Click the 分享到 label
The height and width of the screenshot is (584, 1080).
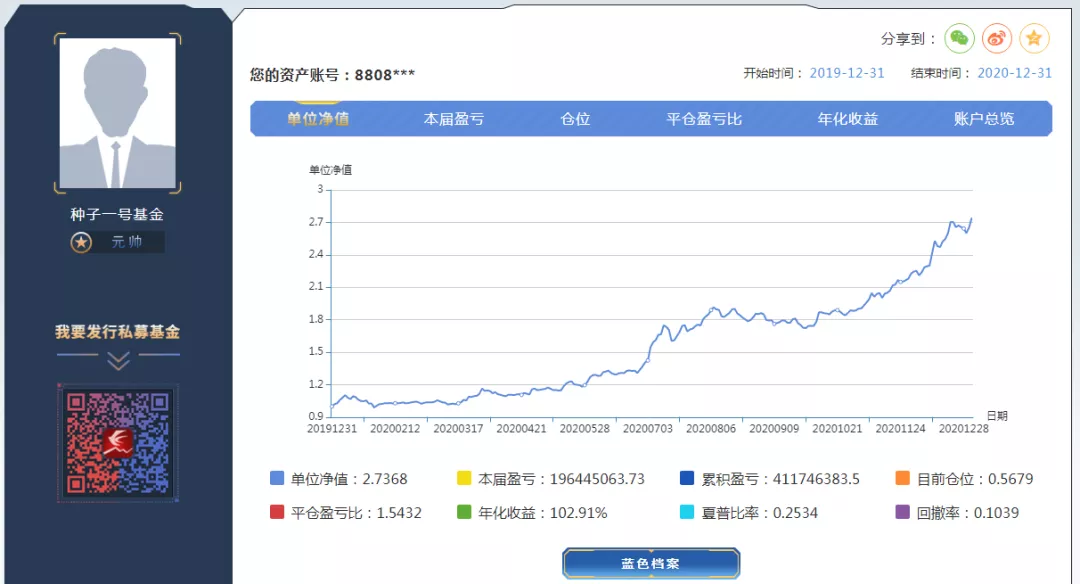(x=908, y=39)
